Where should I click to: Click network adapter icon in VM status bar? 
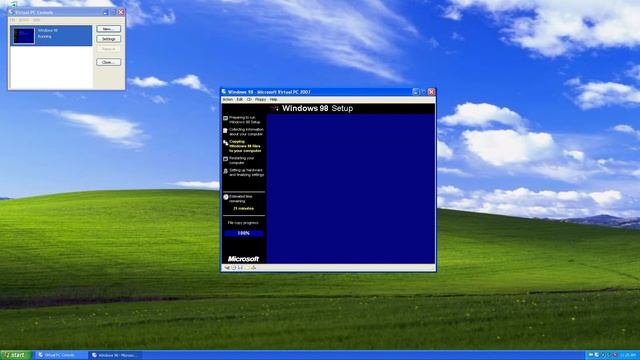253,268
